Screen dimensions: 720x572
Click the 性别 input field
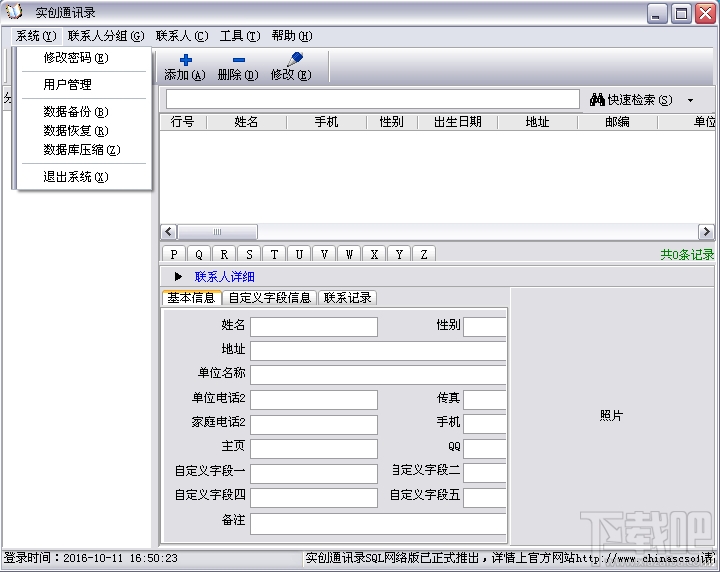pyautogui.click(x=485, y=326)
